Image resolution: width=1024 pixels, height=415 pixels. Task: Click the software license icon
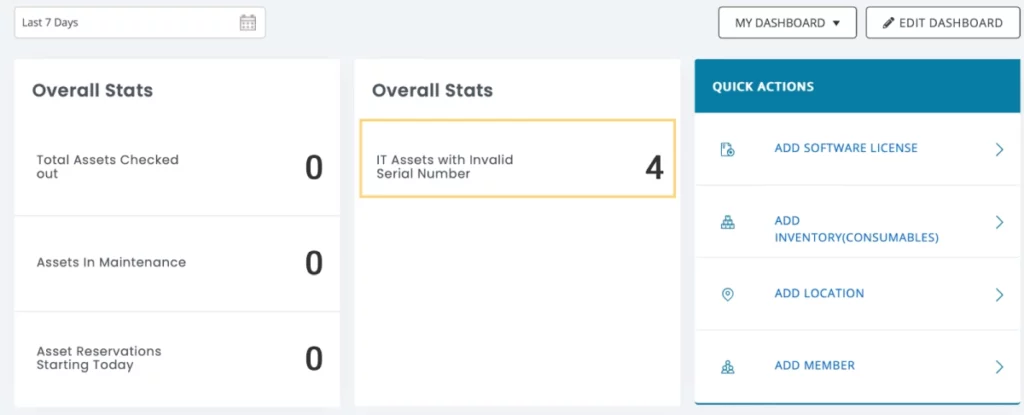[x=728, y=149]
